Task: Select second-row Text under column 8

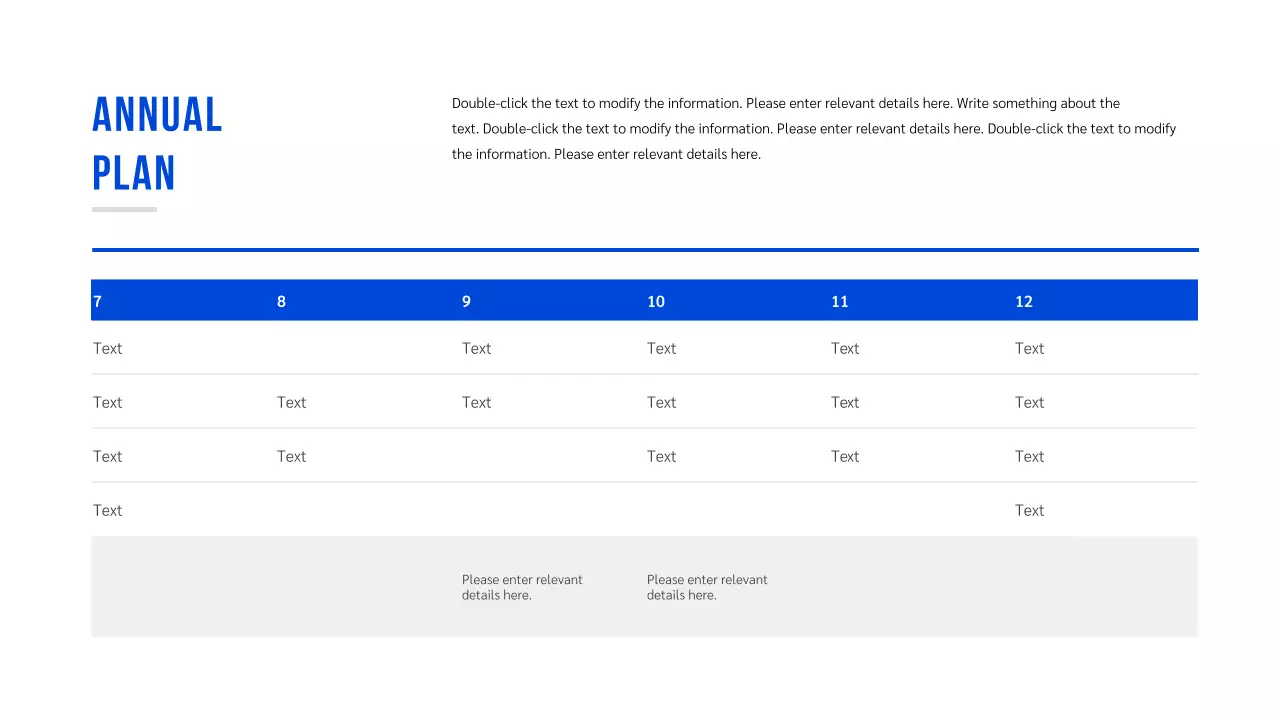Action: coord(291,403)
